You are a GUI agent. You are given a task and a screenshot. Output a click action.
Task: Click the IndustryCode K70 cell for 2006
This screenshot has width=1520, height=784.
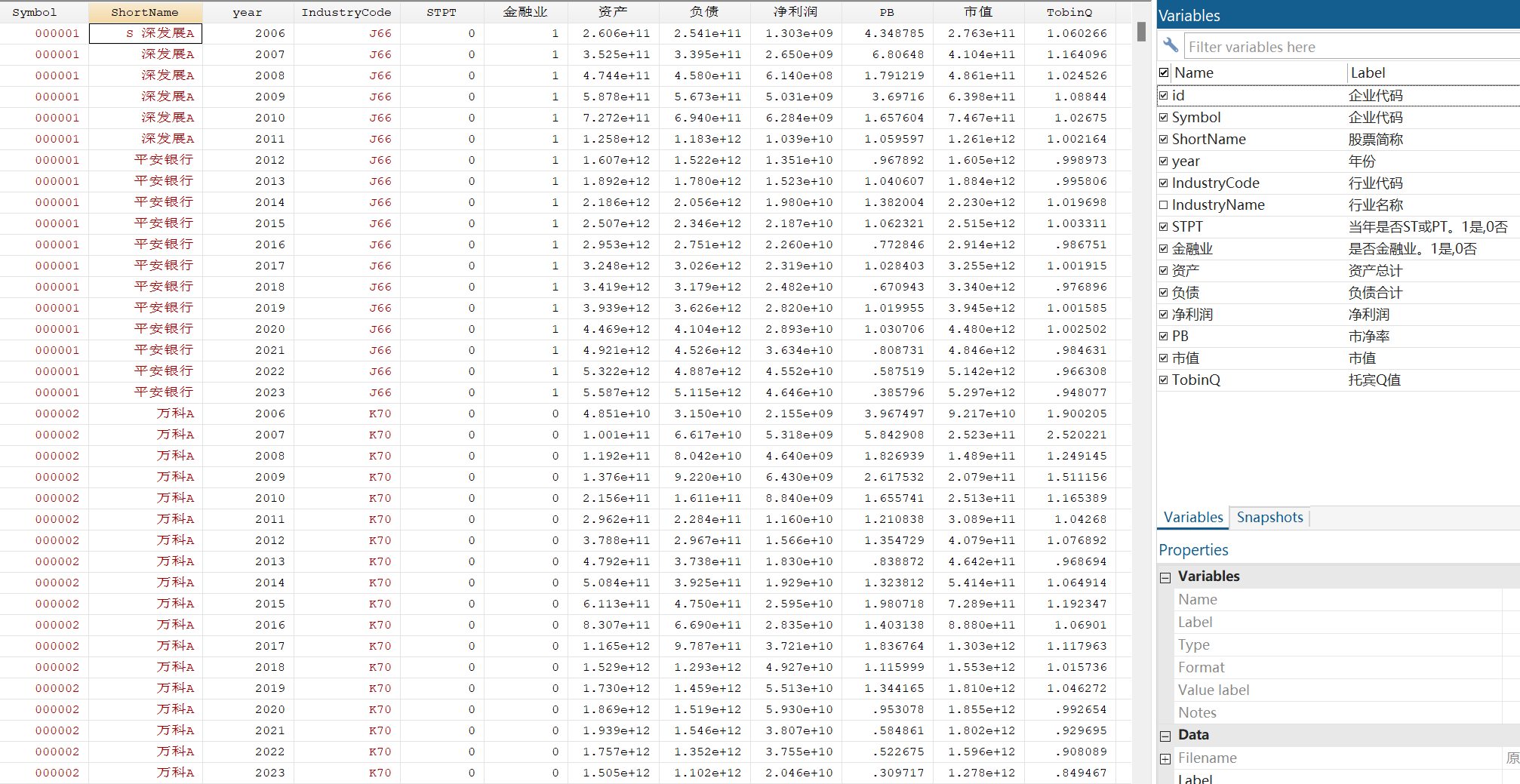click(x=346, y=414)
